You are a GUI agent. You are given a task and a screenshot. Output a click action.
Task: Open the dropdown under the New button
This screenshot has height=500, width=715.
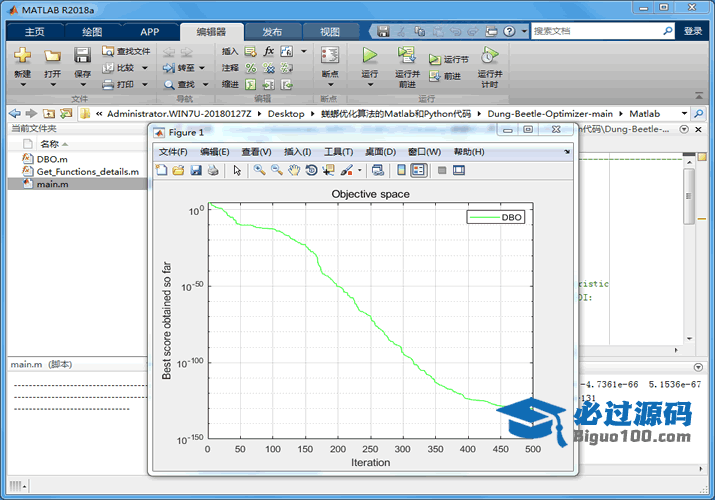click(x=22, y=85)
